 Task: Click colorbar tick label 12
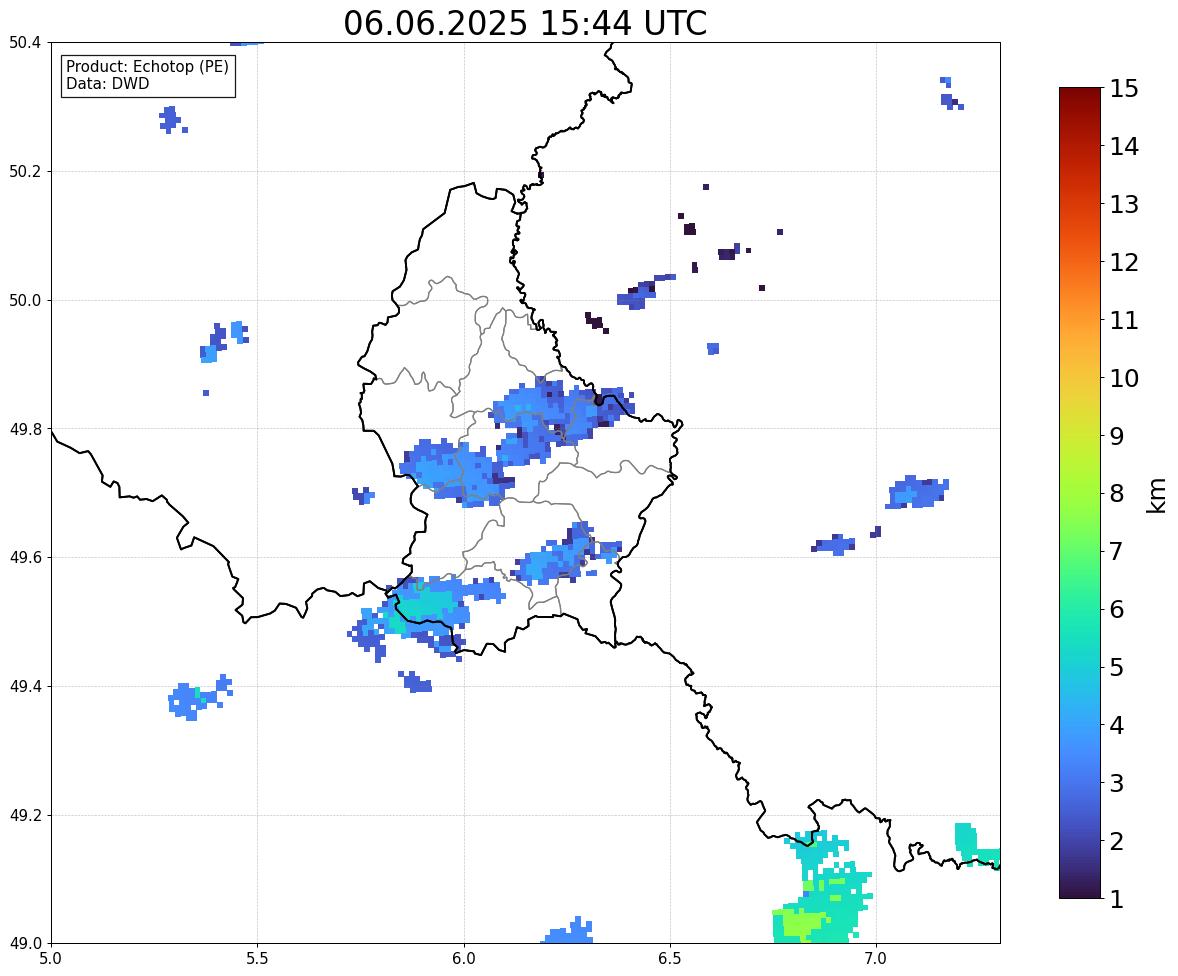1124,262
